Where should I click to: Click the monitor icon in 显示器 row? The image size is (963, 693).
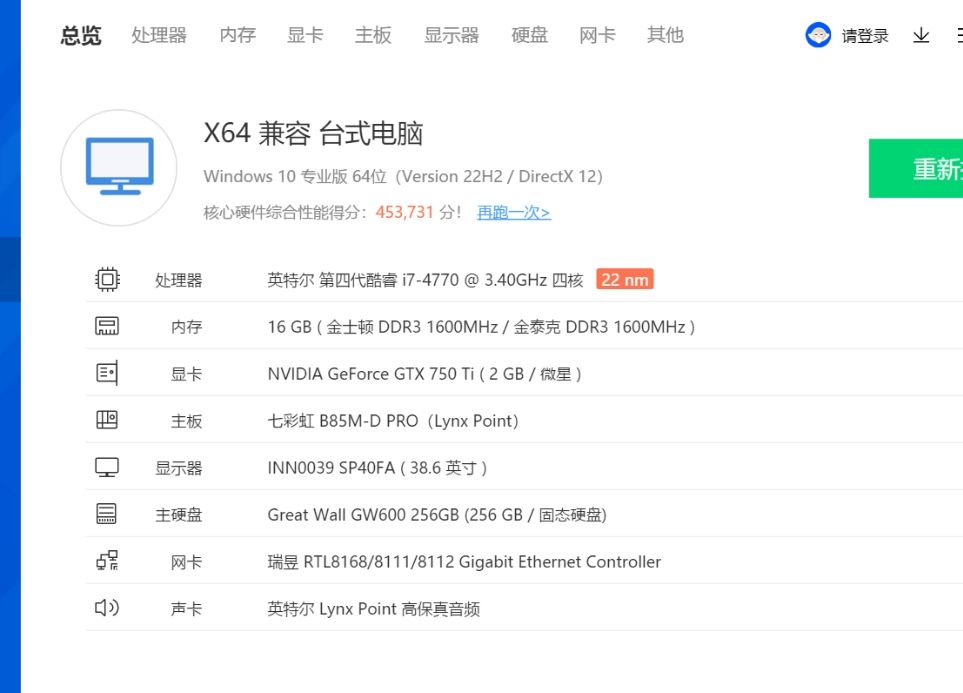(107, 468)
